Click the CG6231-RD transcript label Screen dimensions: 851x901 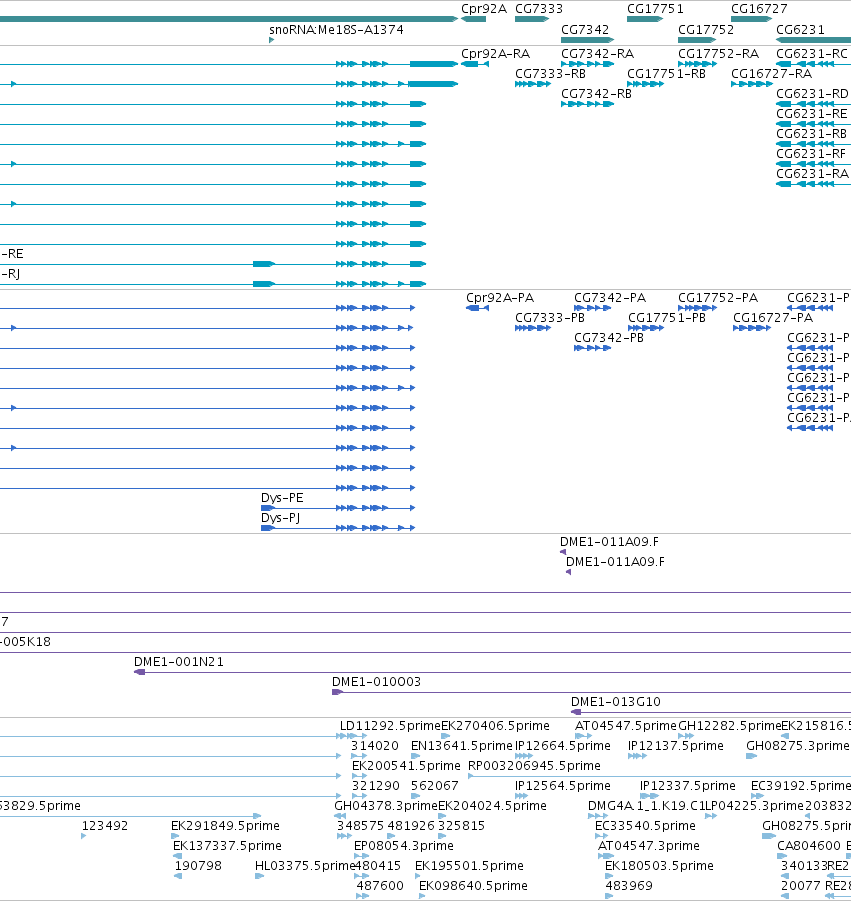point(812,94)
